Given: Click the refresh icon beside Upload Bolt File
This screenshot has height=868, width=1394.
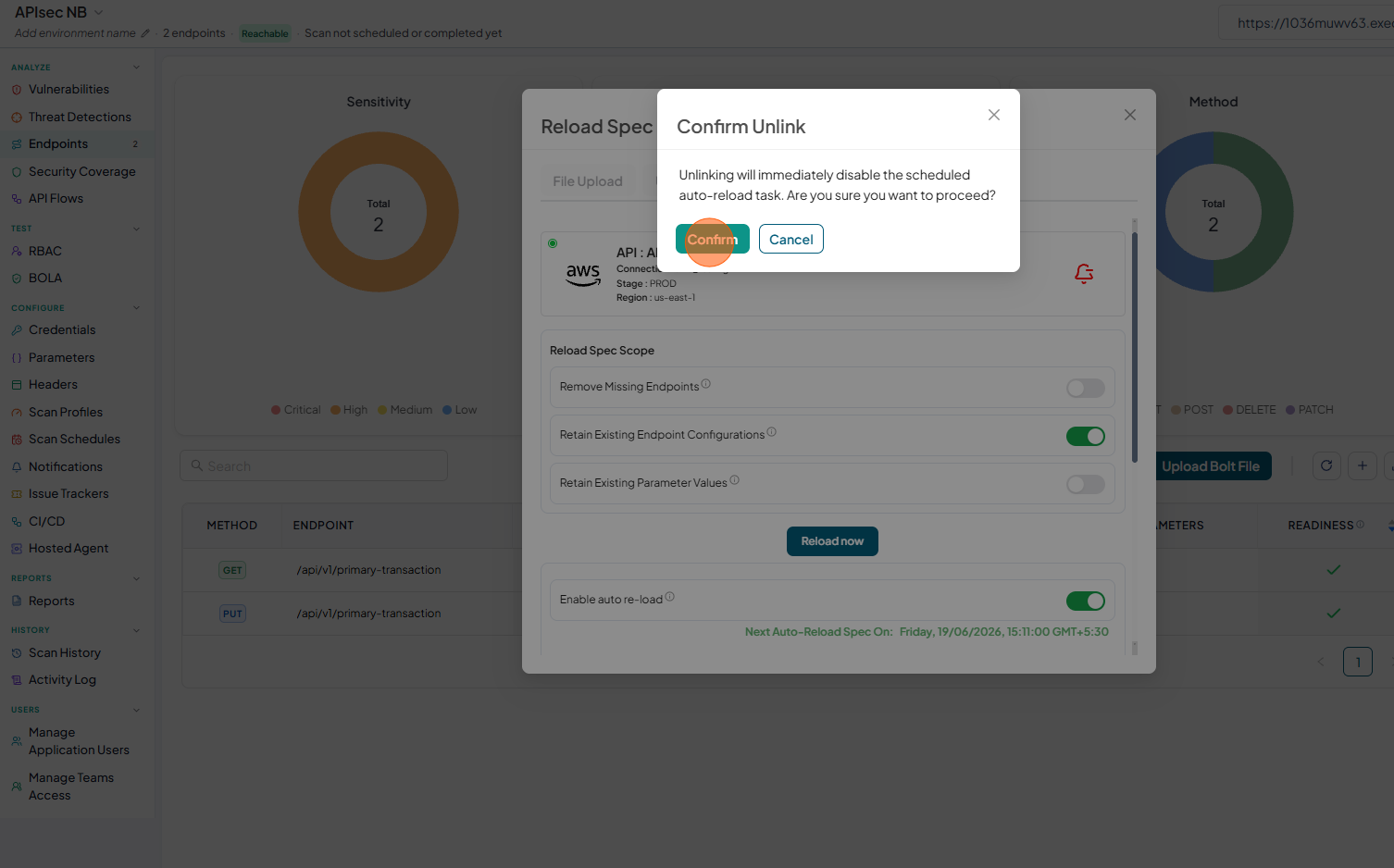Looking at the screenshot, I should [1326, 465].
